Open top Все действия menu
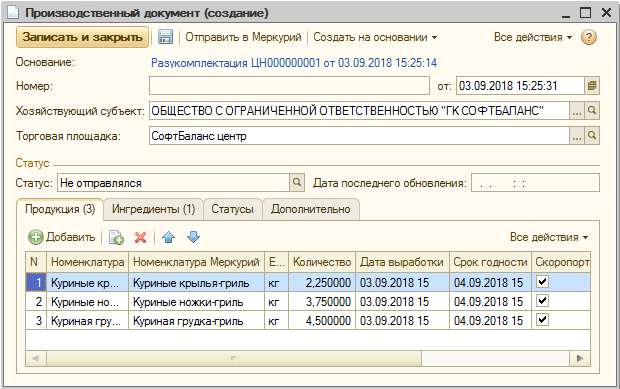Screen dimensions: 620x389 (533, 37)
